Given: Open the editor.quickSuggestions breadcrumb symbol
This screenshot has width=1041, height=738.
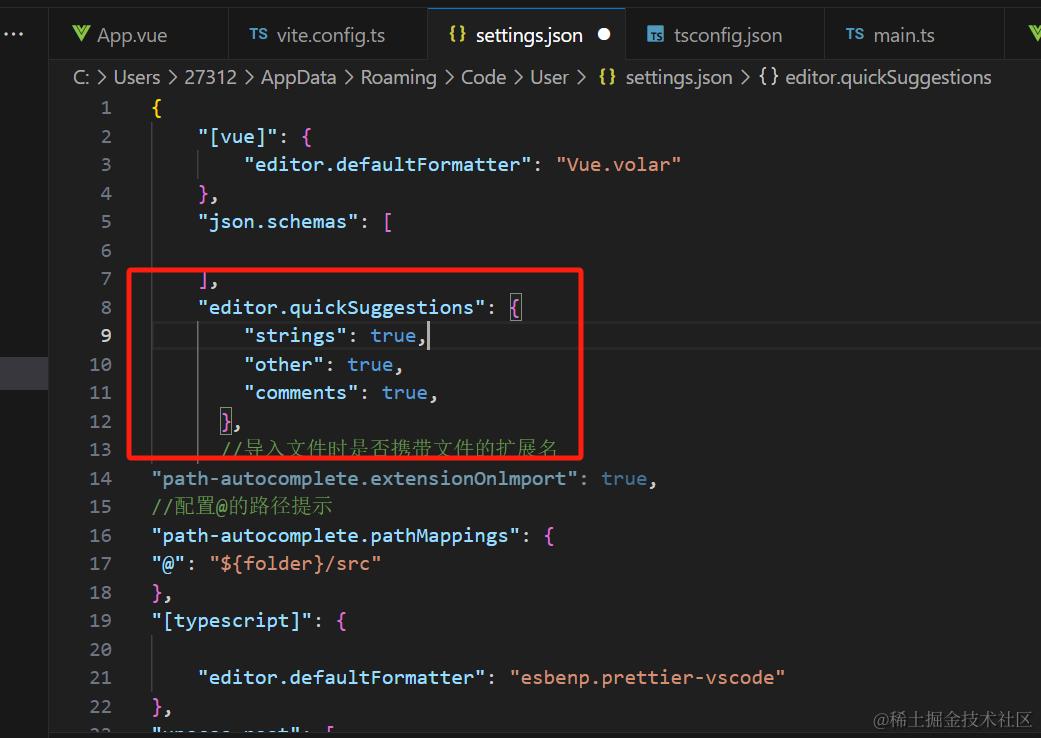Looking at the screenshot, I should pos(888,78).
